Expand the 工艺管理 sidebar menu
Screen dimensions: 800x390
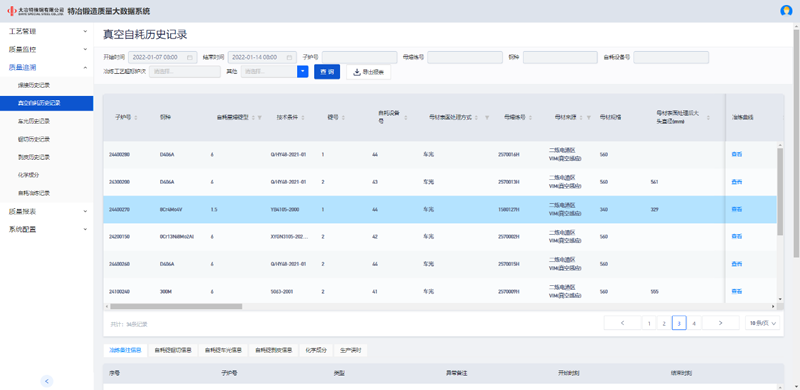coord(47,31)
